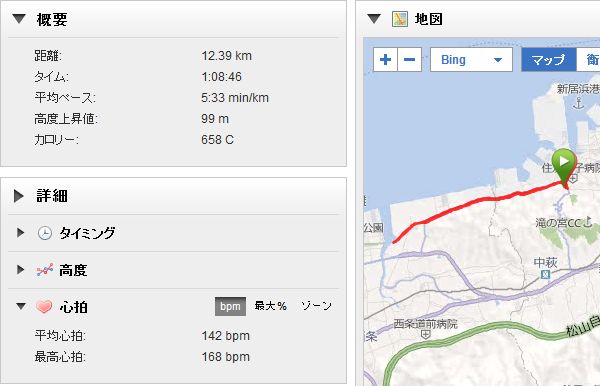Collapse the 概要 summary panel
The height and width of the screenshot is (386, 600).
(19, 19)
